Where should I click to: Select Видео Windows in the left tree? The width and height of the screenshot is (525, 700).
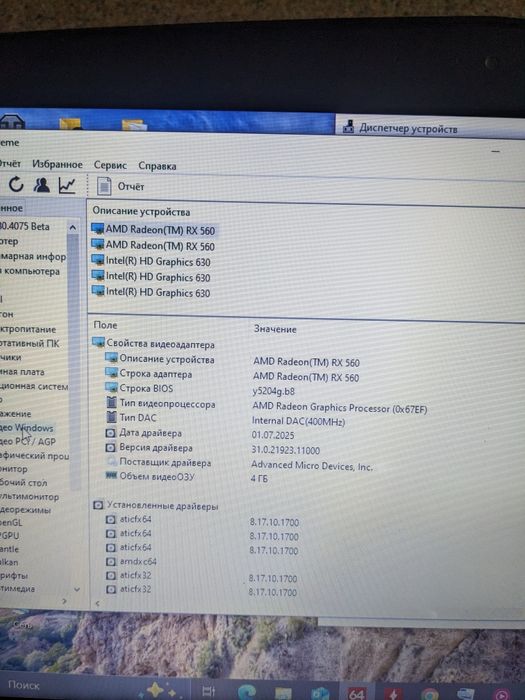coord(27,428)
